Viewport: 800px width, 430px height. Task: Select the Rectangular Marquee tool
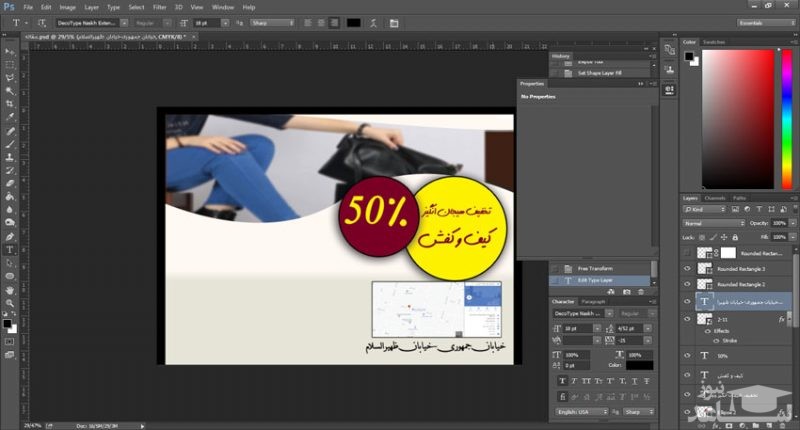[x=10, y=63]
